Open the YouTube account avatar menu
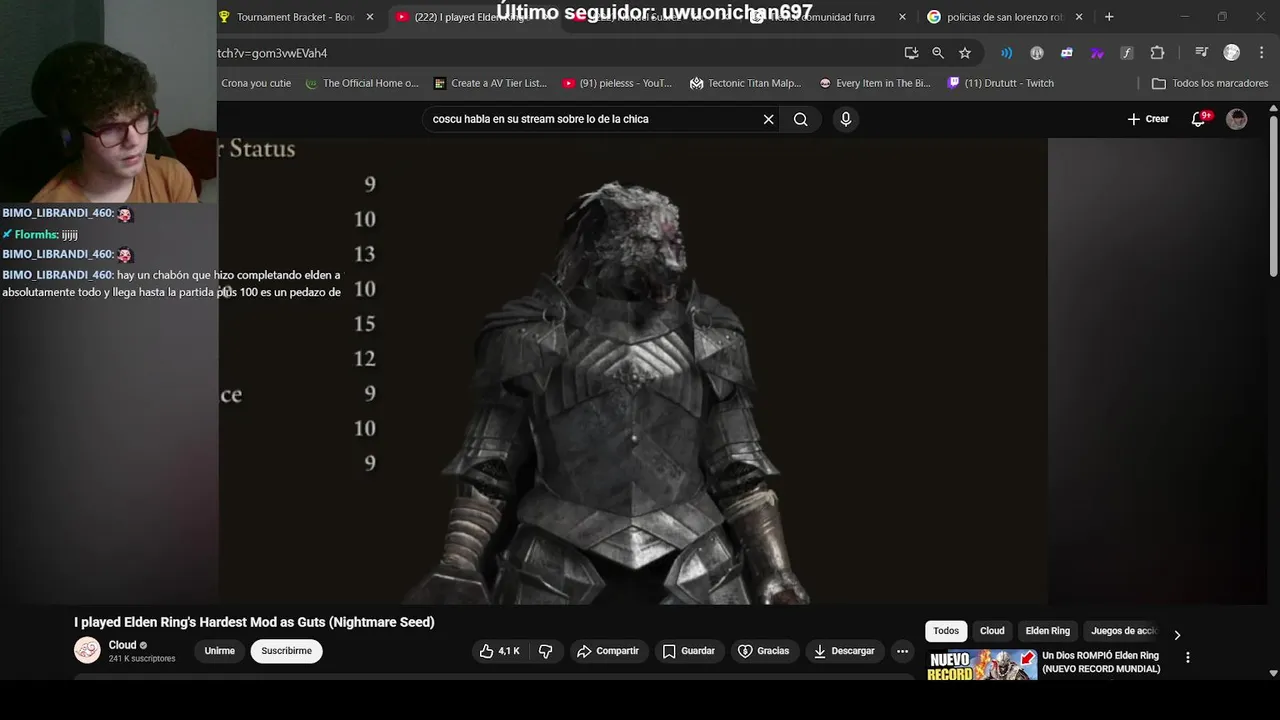Viewport: 1280px width, 720px height. coord(1237,119)
